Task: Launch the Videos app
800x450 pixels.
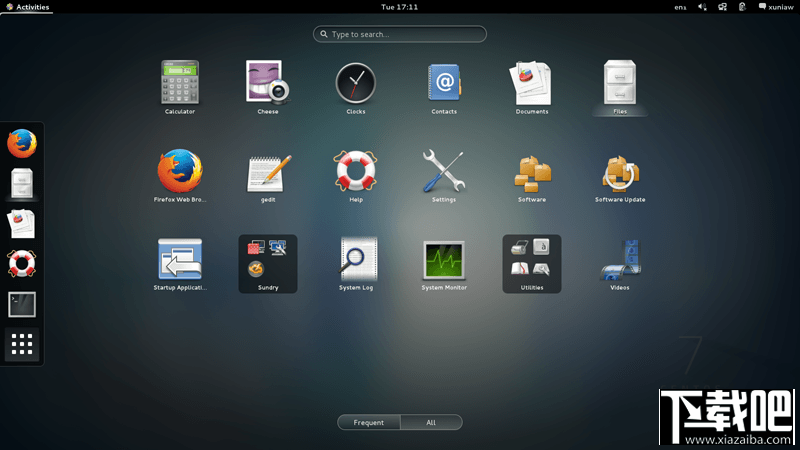Action: coord(620,263)
